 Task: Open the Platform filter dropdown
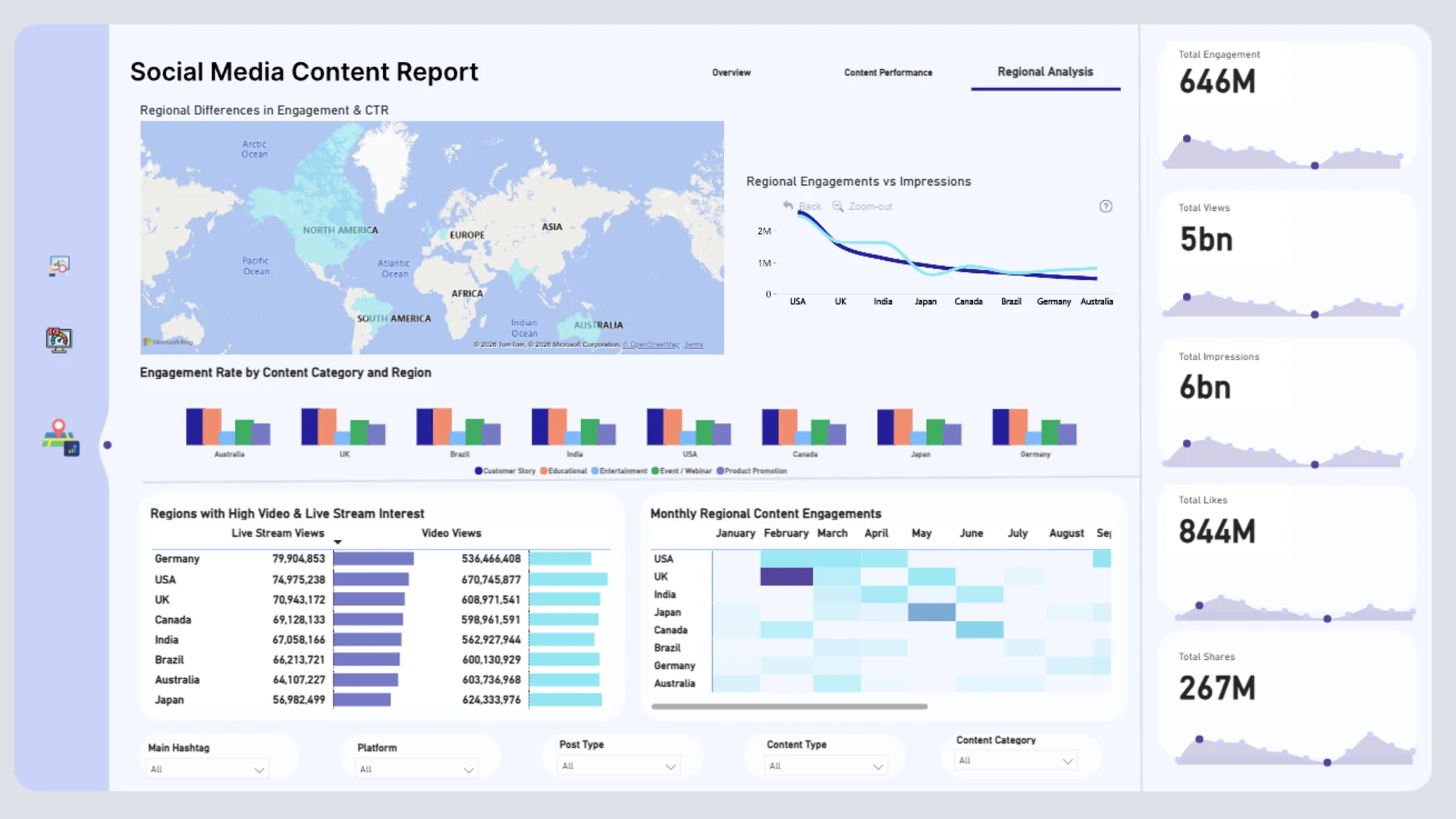pyautogui.click(x=417, y=769)
